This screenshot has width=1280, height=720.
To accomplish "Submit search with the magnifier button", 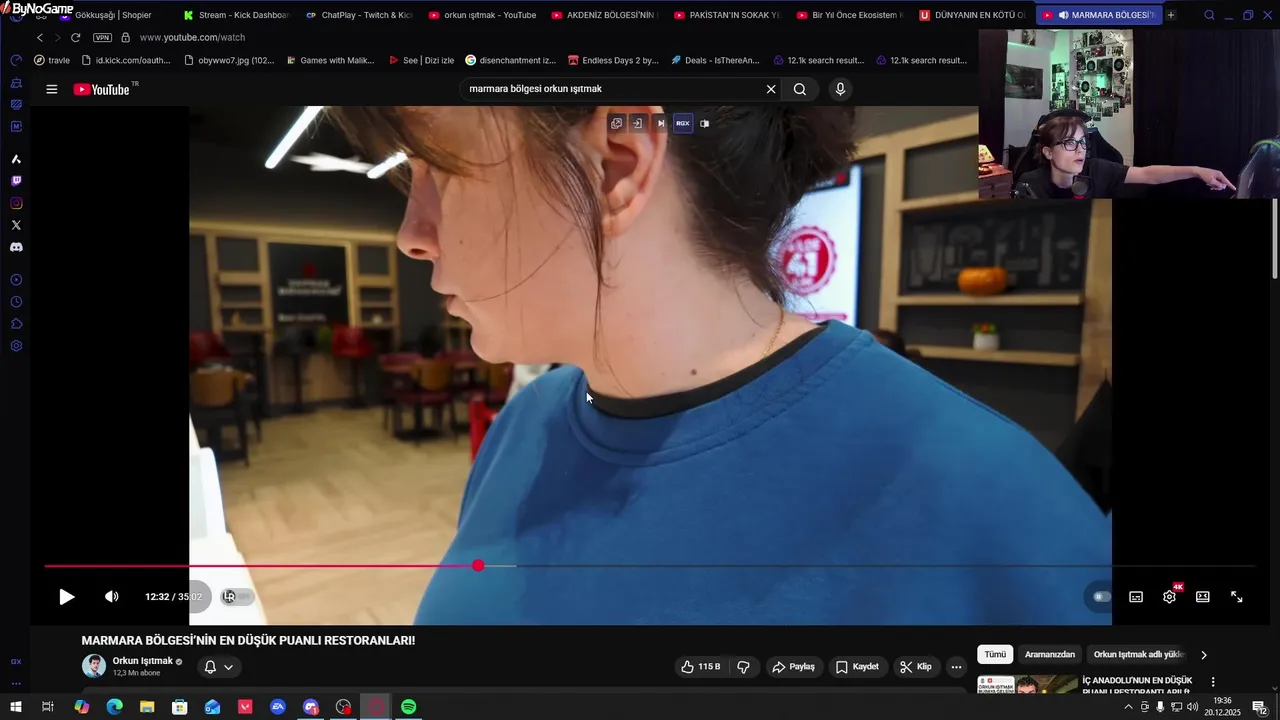I will pyautogui.click(x=800, y=89).
